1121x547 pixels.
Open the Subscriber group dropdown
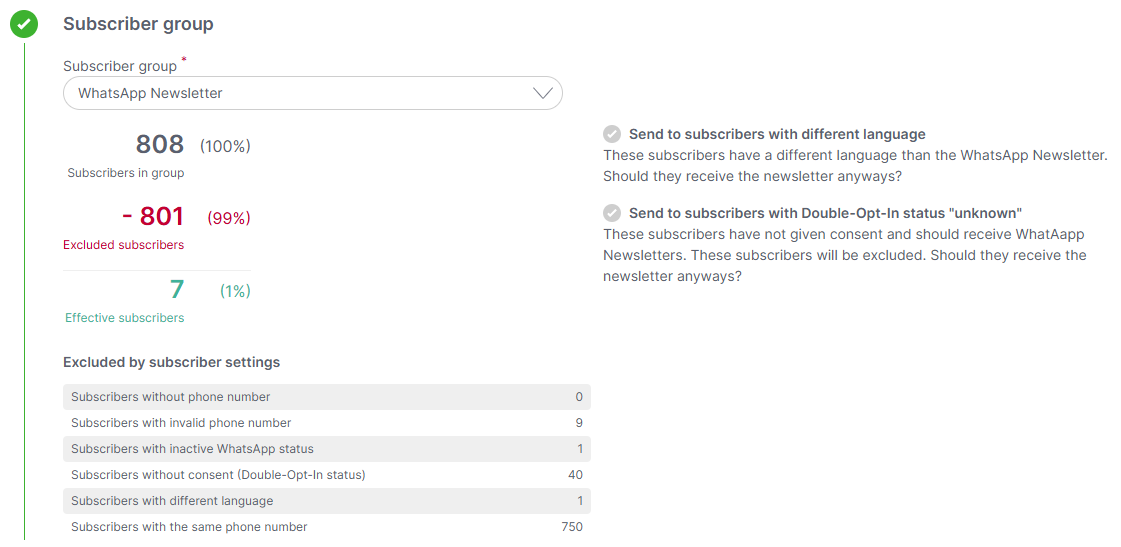[312, 93]
